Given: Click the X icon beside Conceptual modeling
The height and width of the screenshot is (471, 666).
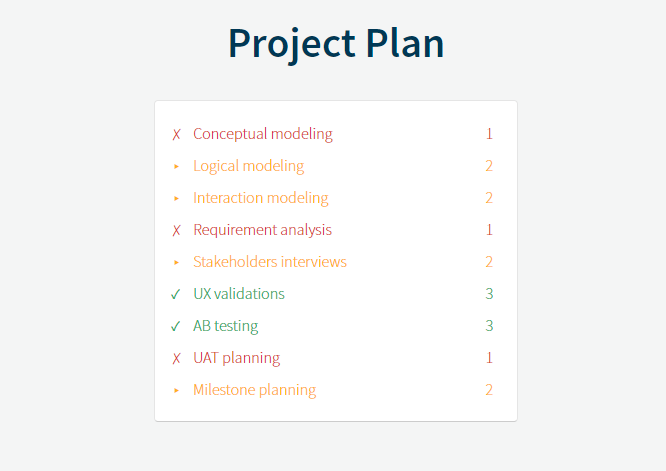Looking at the screenshot, I should coord(176,134).
